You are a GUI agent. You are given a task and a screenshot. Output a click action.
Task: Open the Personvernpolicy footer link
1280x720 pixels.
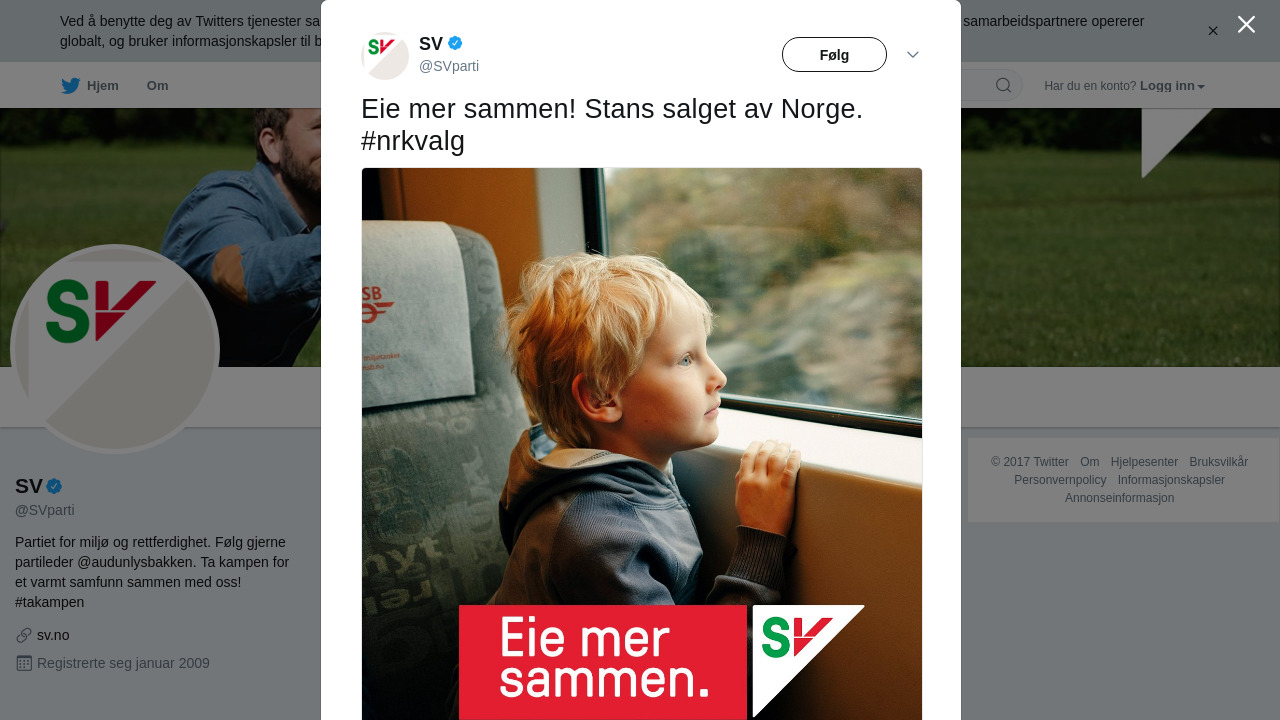1060,480
